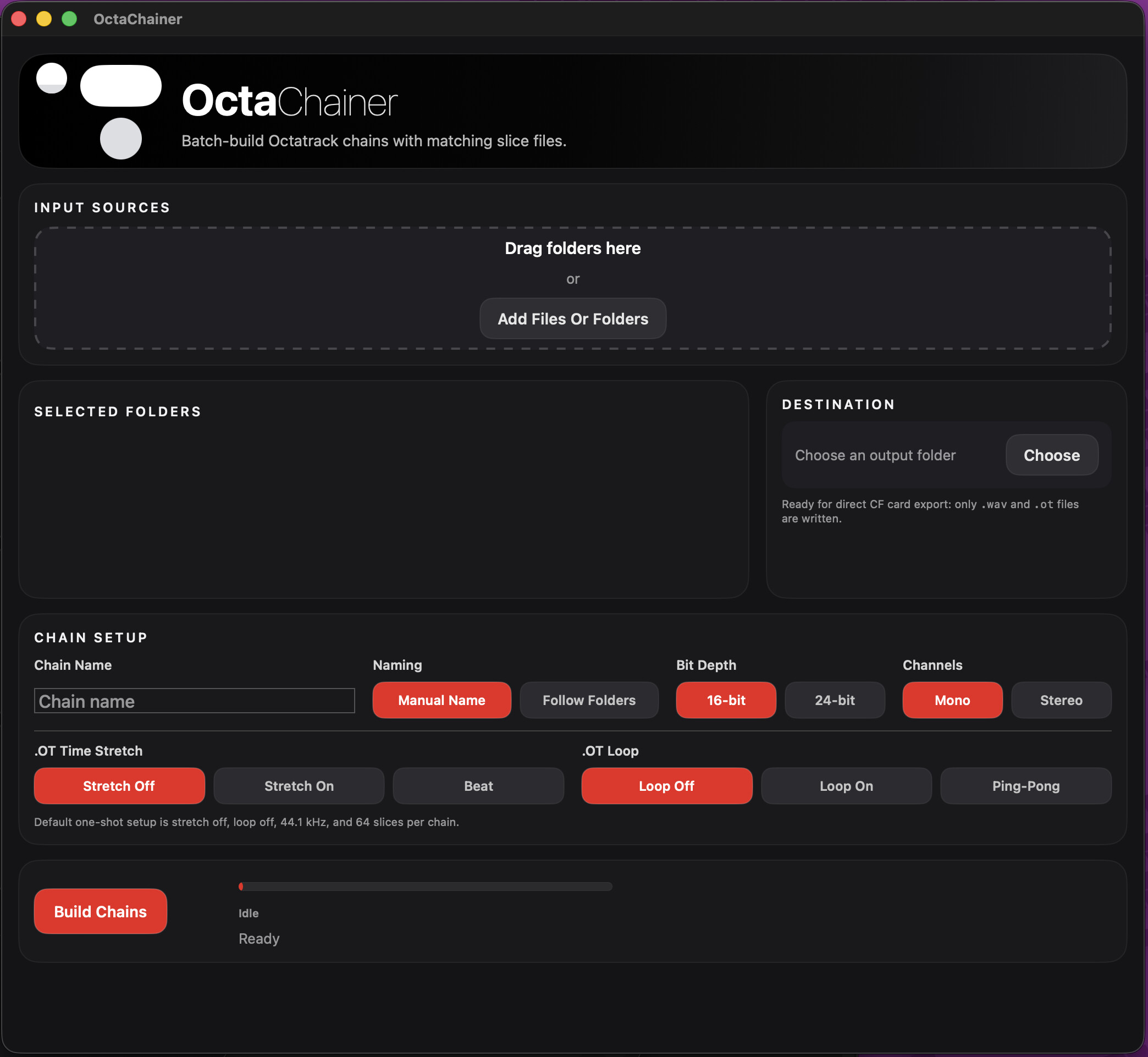Switch naming to Follow Folders
1148x1057 pixels.
[589, 700]
